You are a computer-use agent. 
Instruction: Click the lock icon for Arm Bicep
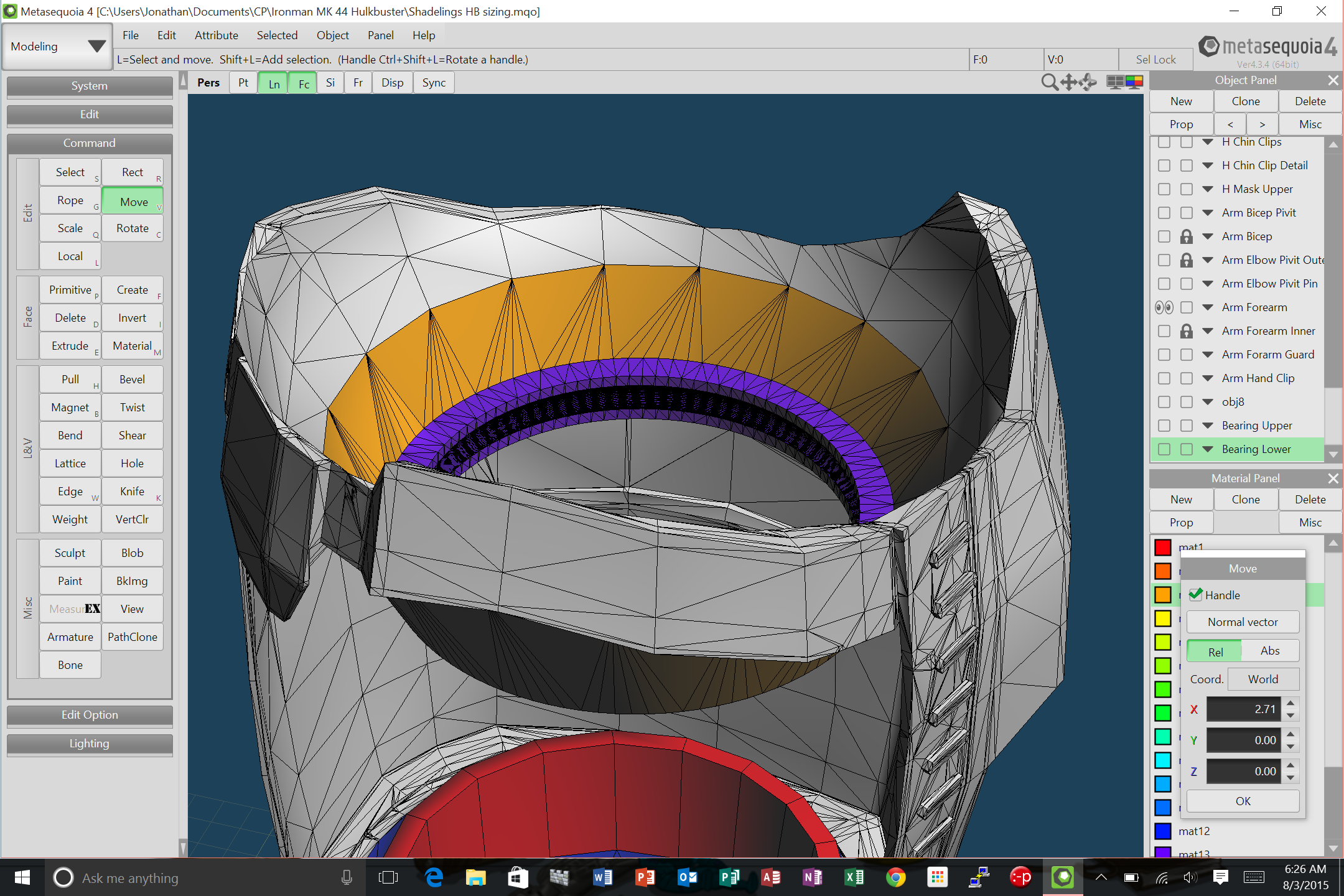tap(1187, 236)
